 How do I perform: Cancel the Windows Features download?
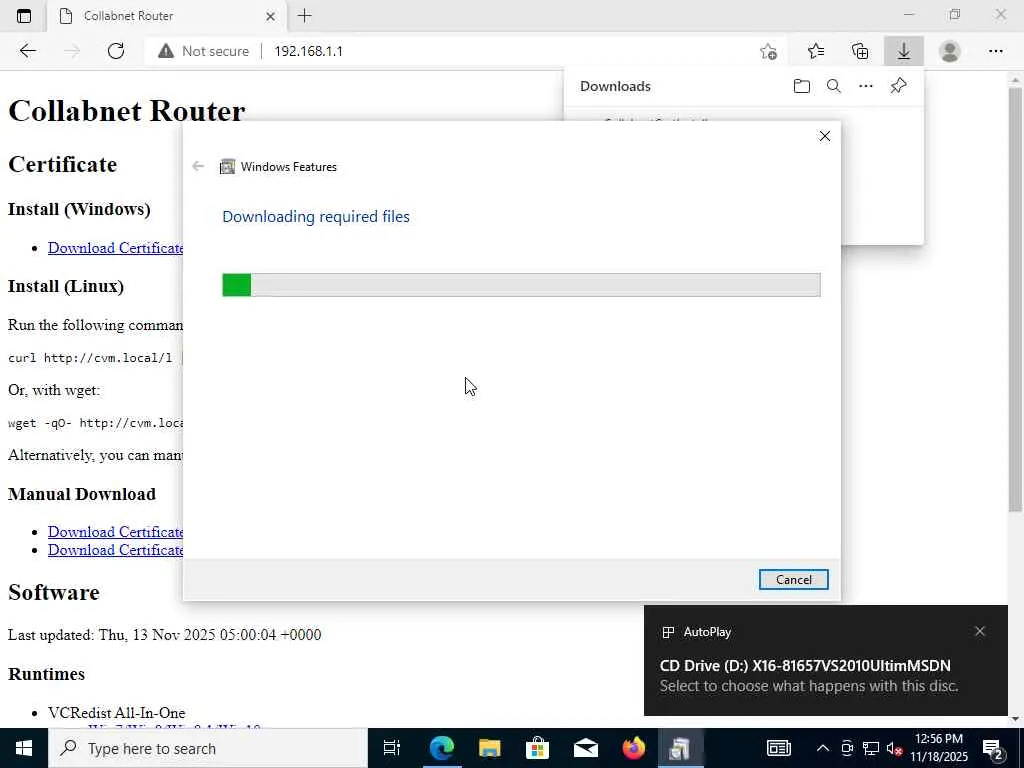click(x=793, y=580)
